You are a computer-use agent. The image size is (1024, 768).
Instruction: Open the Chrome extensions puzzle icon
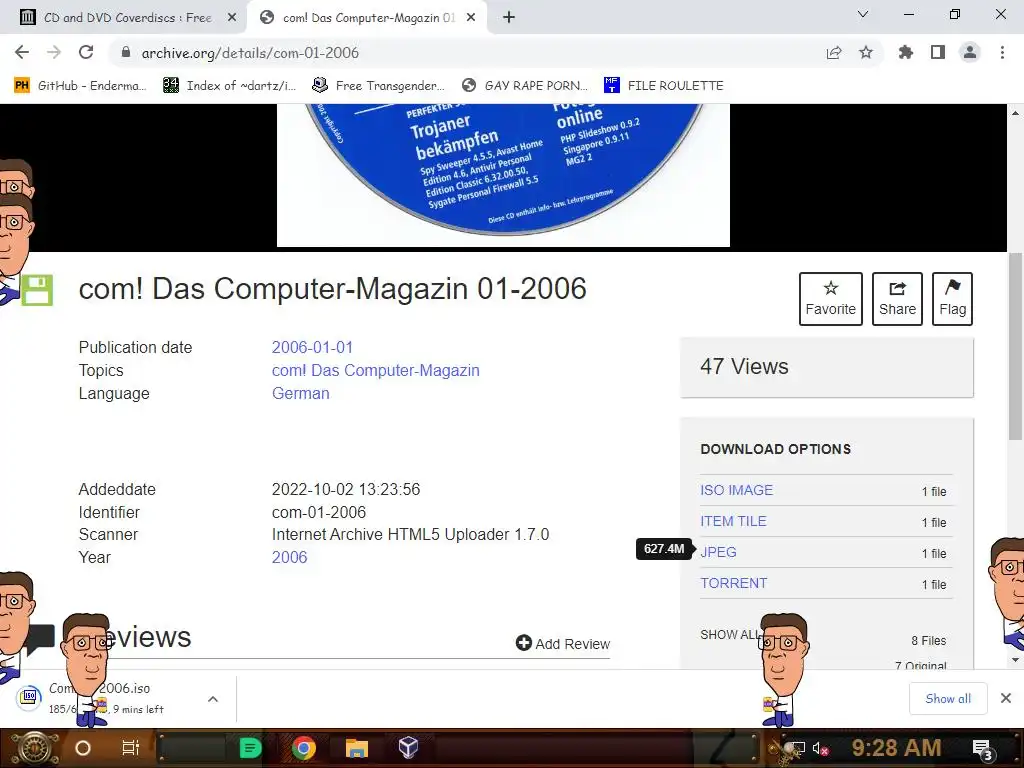coord(906,52)
